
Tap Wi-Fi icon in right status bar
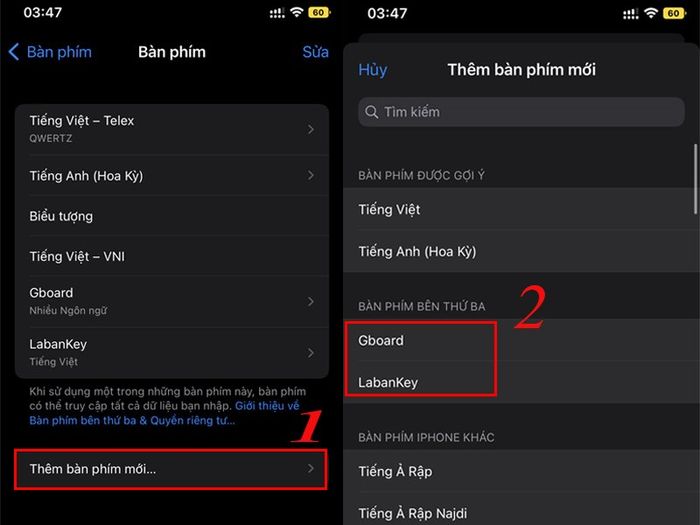[x=651, y=13]
